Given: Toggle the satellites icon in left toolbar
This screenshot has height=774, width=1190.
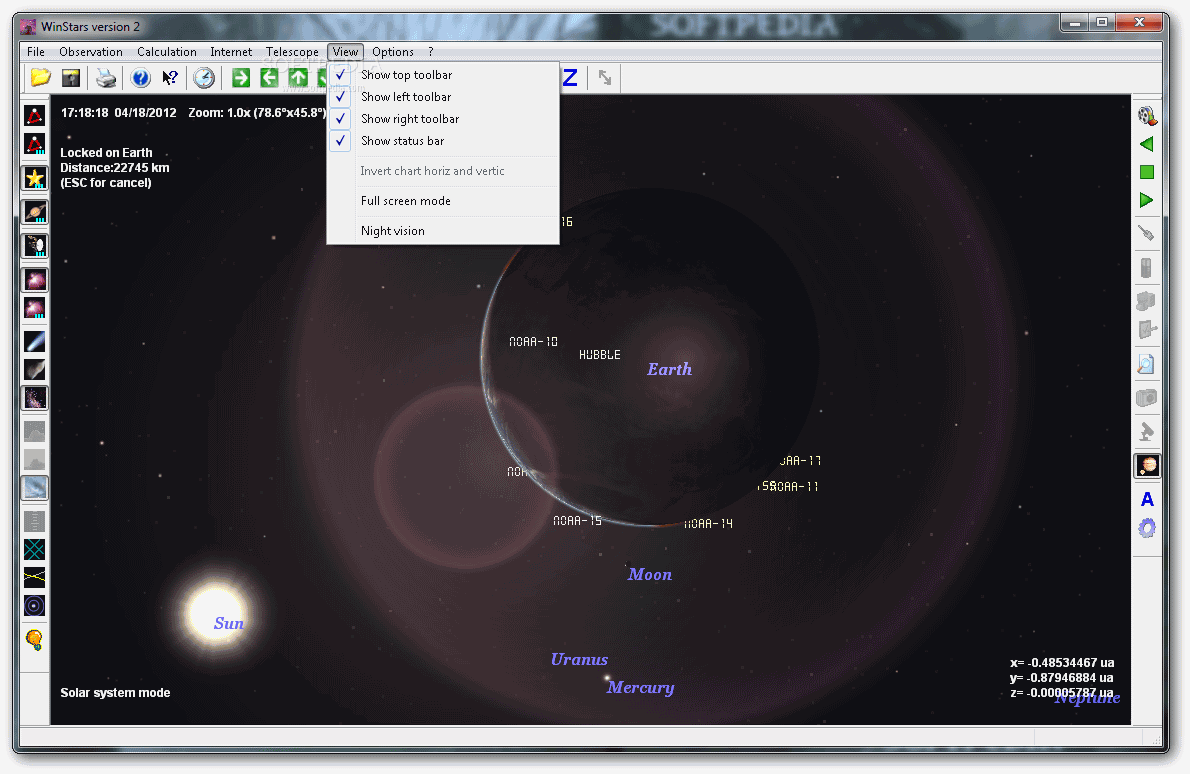Looking at the screenshot, I should pyautogui.click(x=34, y=245).
